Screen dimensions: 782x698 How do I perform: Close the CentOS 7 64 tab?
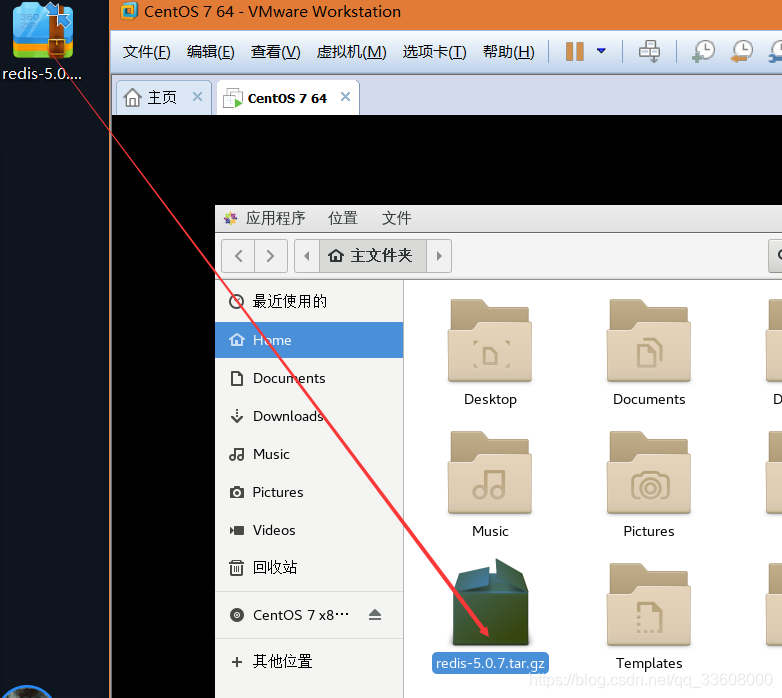click(345, 97)
